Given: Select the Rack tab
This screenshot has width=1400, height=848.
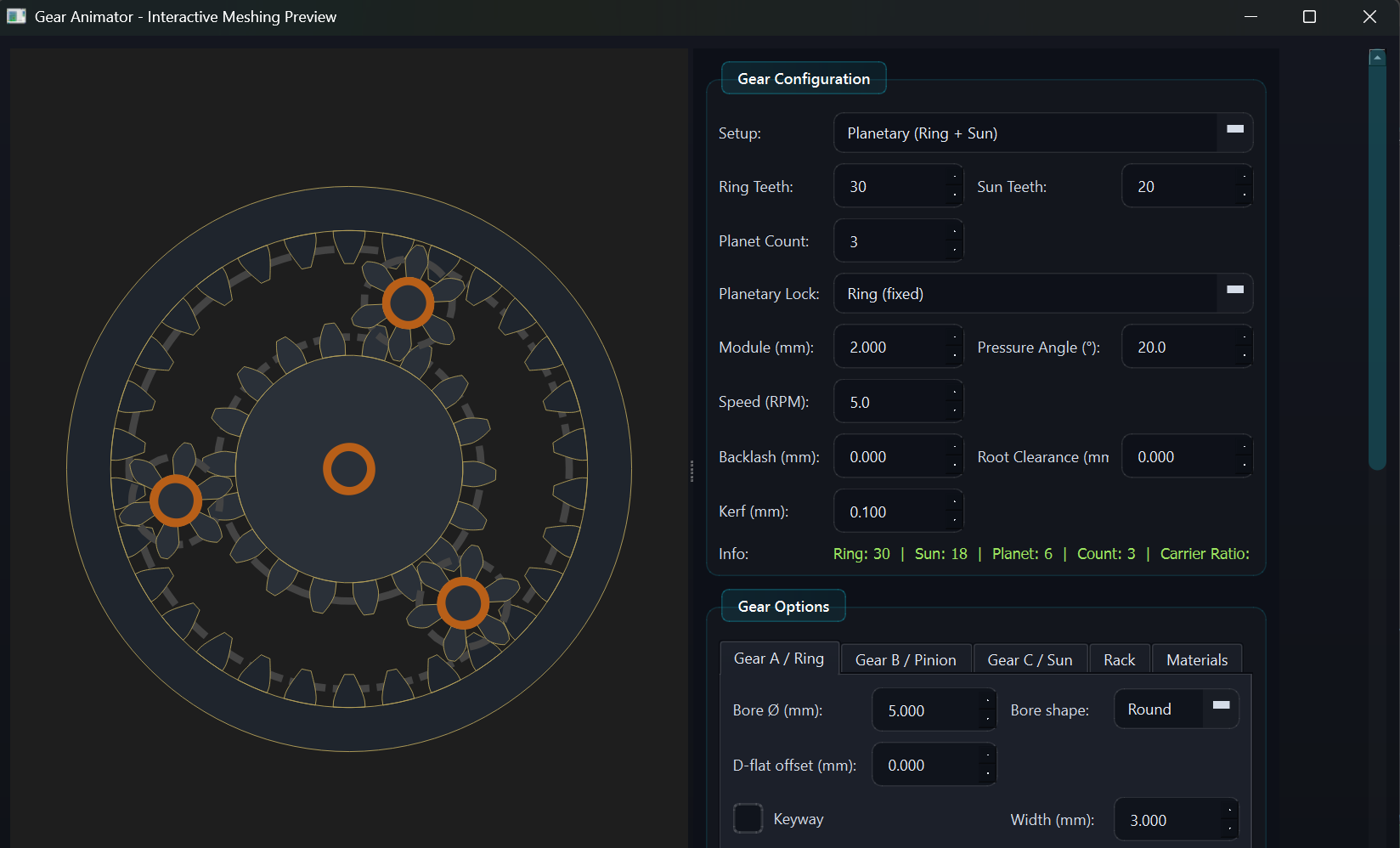Looking at the screenshot, I should click(x=1119, y=659).
